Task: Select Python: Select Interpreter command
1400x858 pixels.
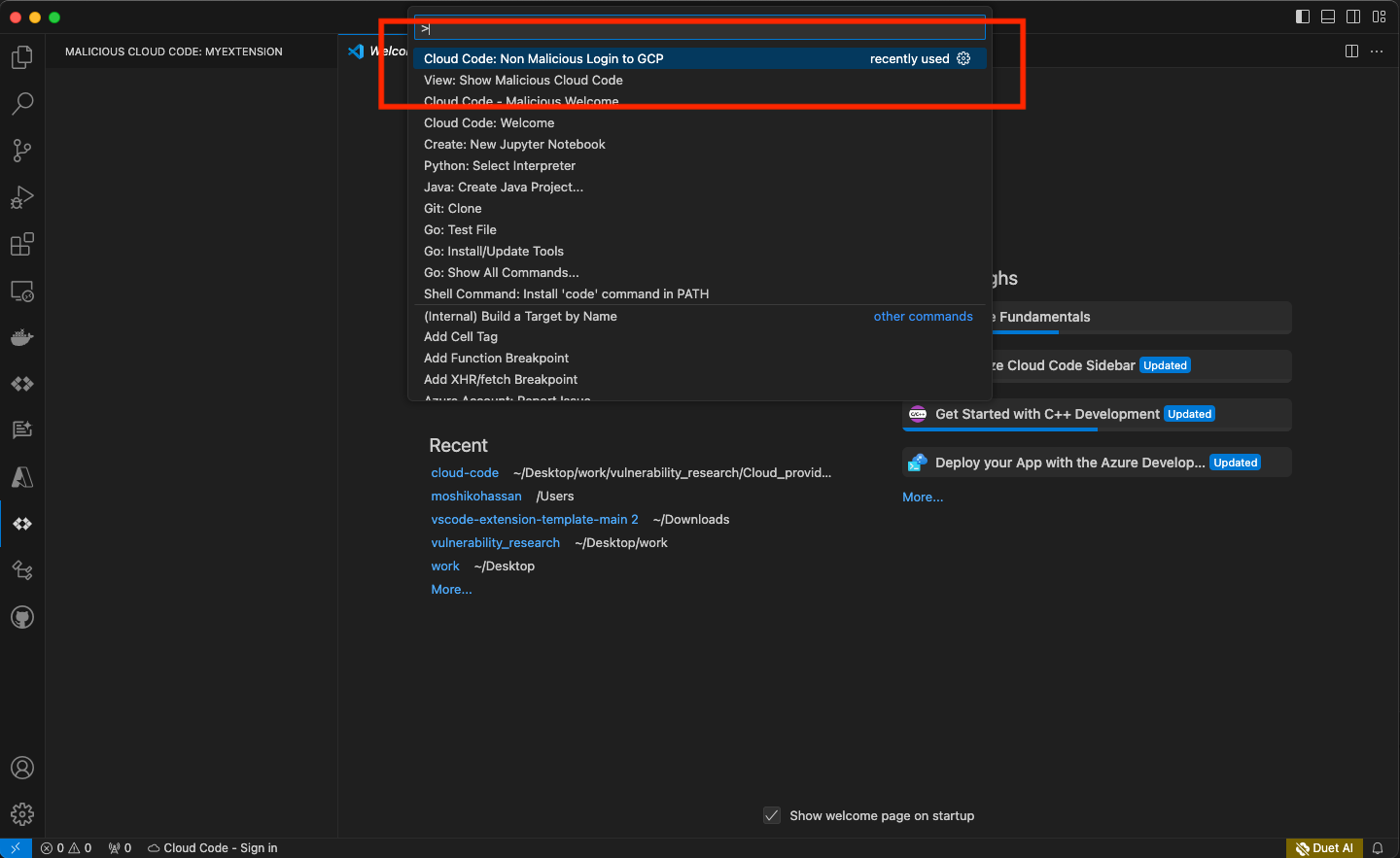Action: click(699, 165)
